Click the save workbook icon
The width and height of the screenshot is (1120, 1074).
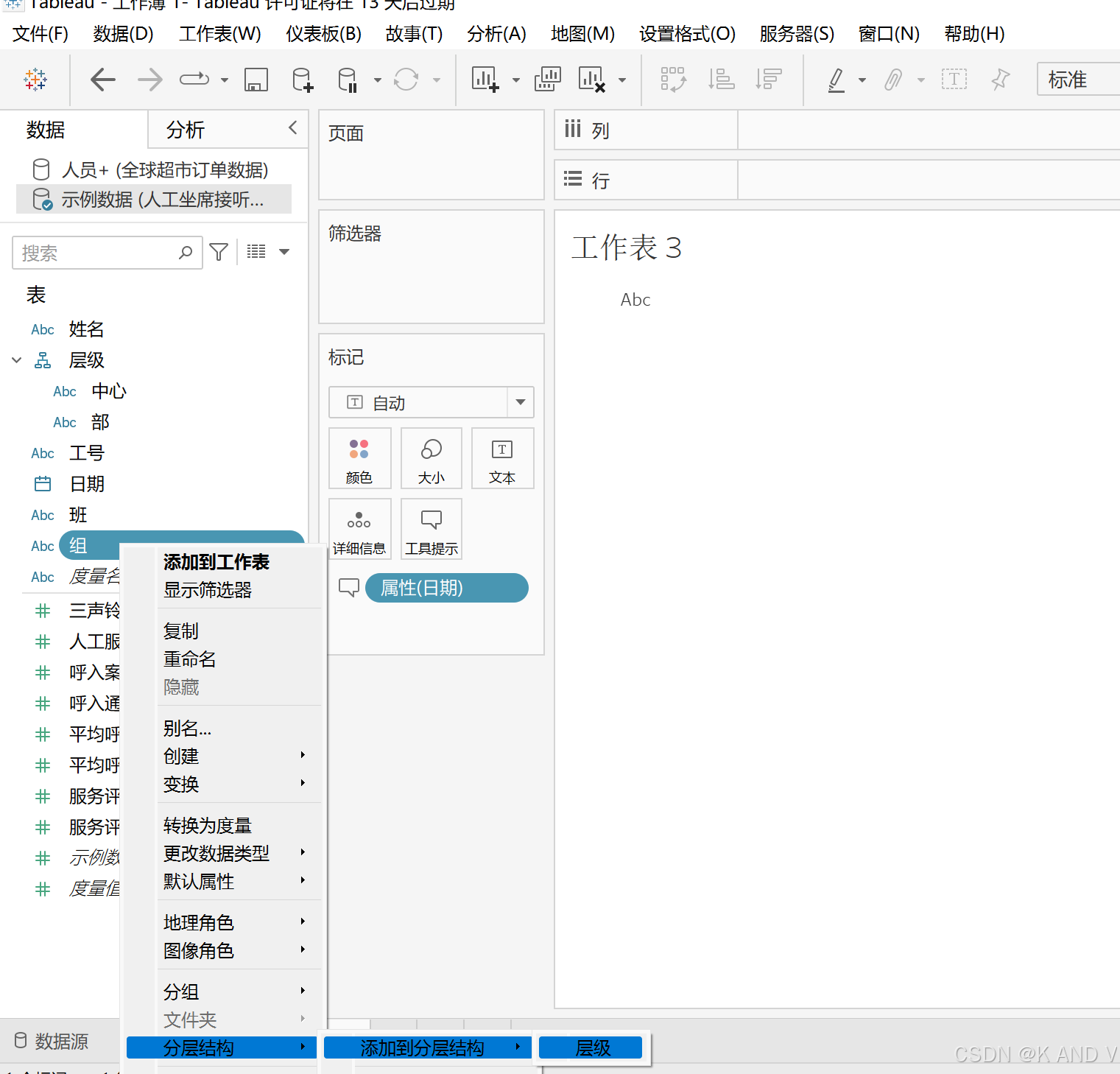(x=256, y=80)
